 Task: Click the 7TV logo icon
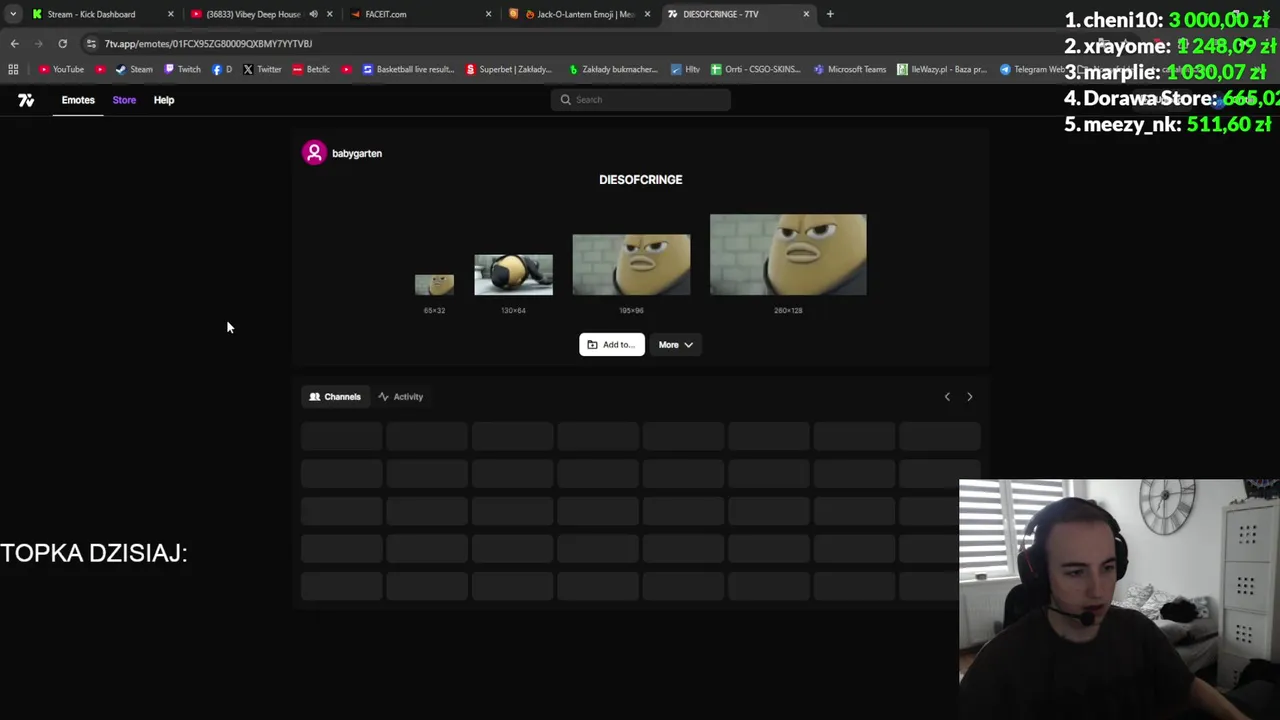[26, 100]
